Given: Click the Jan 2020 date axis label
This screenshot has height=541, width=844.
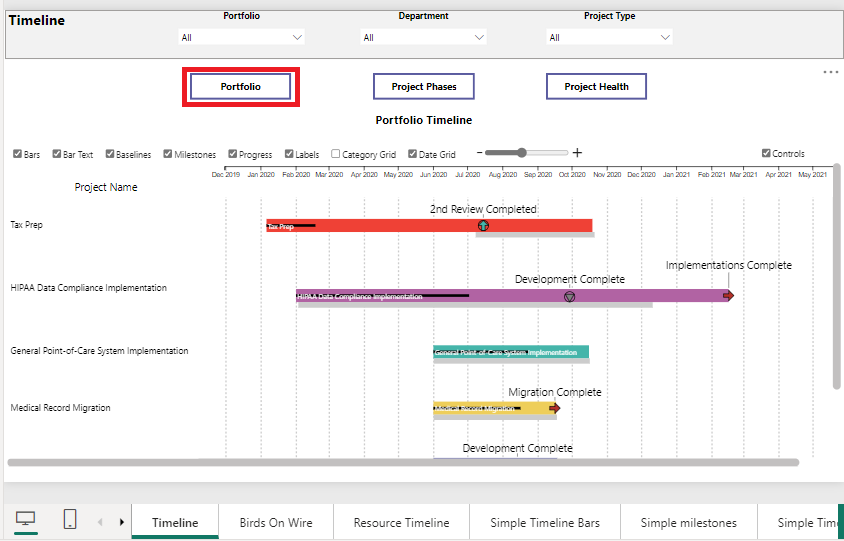Looking at the screenshot, I should [x=261, y=174].
